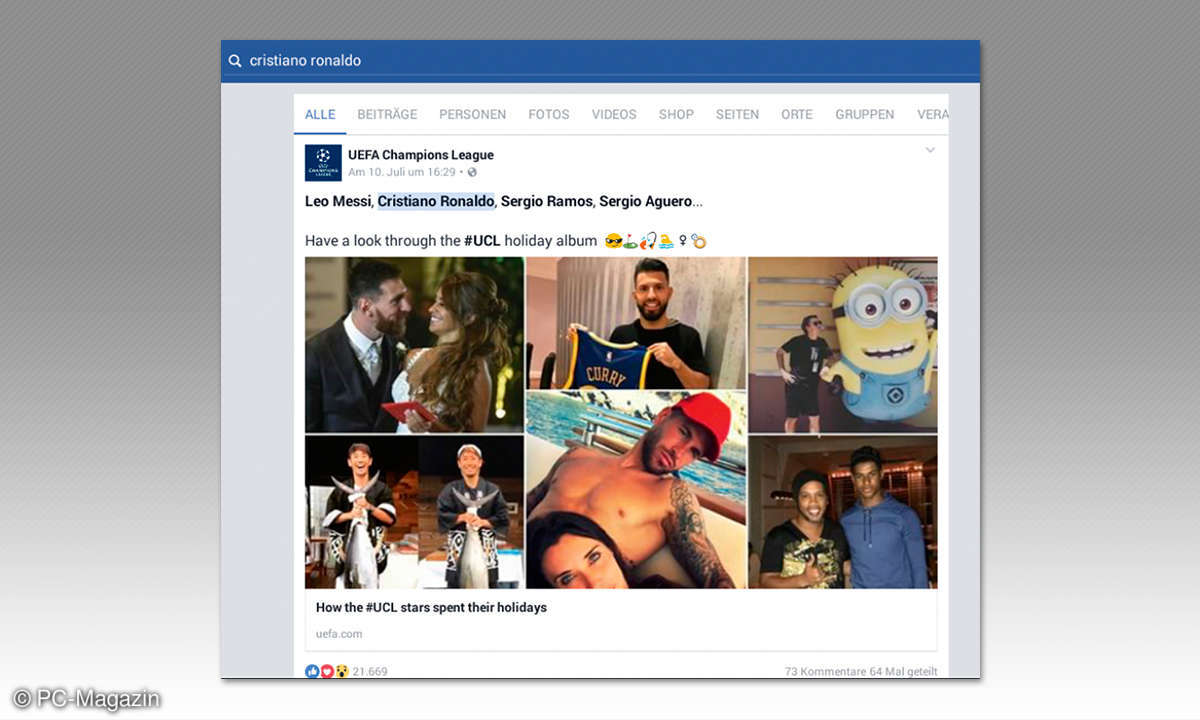1200x720 pixels.
Task: Open the photo of two men posing indoors
Action: (843, 511)
